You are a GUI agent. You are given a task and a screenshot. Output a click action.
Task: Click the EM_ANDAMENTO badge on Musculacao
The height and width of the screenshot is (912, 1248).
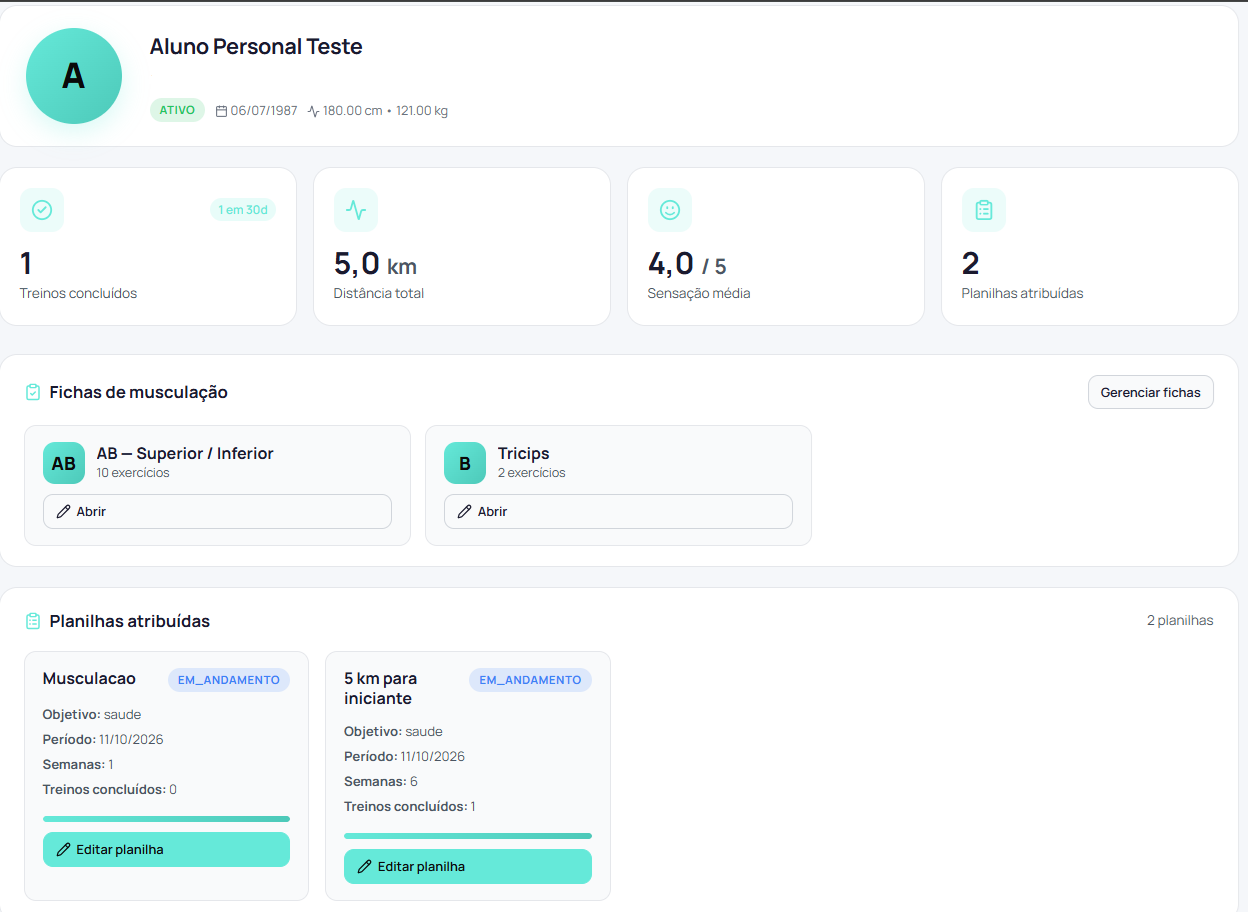pyautogui.click(x=229, y=680)
